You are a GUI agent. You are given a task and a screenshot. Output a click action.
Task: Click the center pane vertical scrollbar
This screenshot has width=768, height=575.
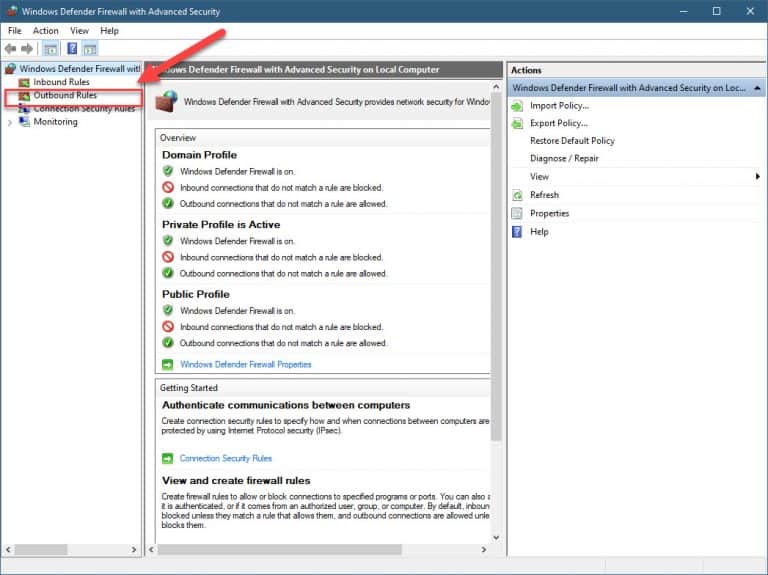[496, 300]
